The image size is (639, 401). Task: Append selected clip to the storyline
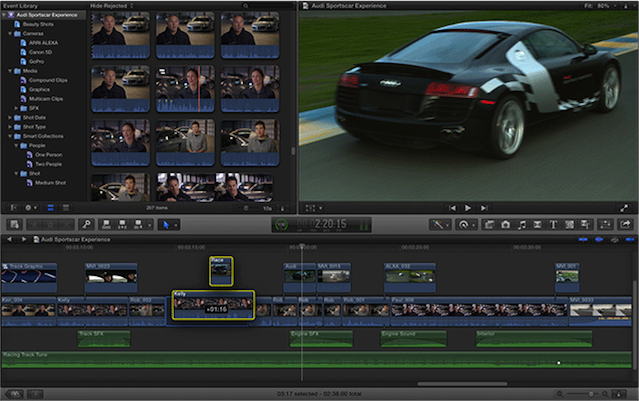(138, 225)
